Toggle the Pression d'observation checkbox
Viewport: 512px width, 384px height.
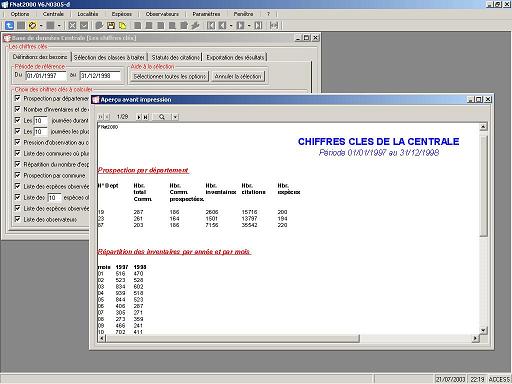point(18,142)
